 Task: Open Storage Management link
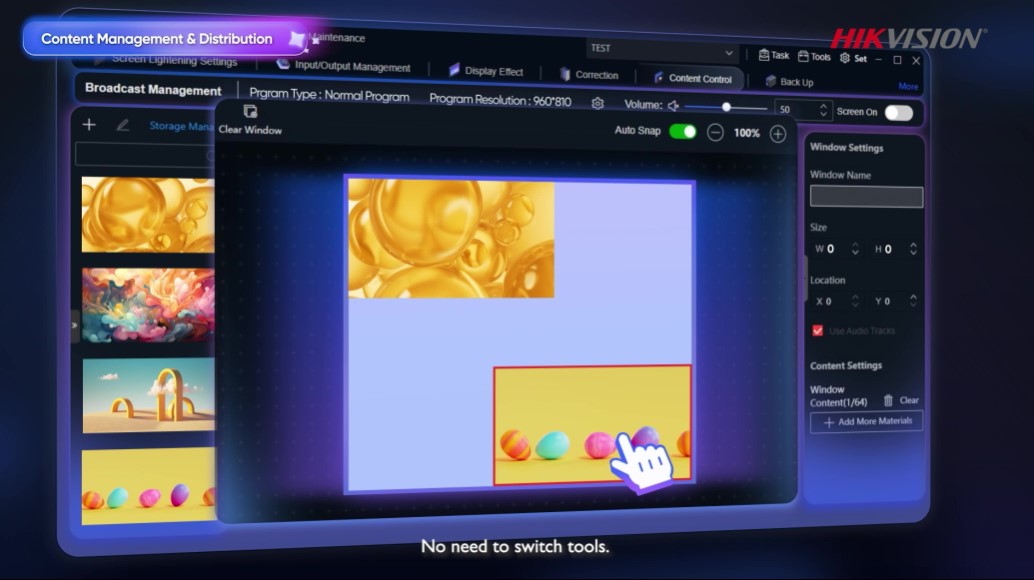pyautogui.click(x=181, y=126)
